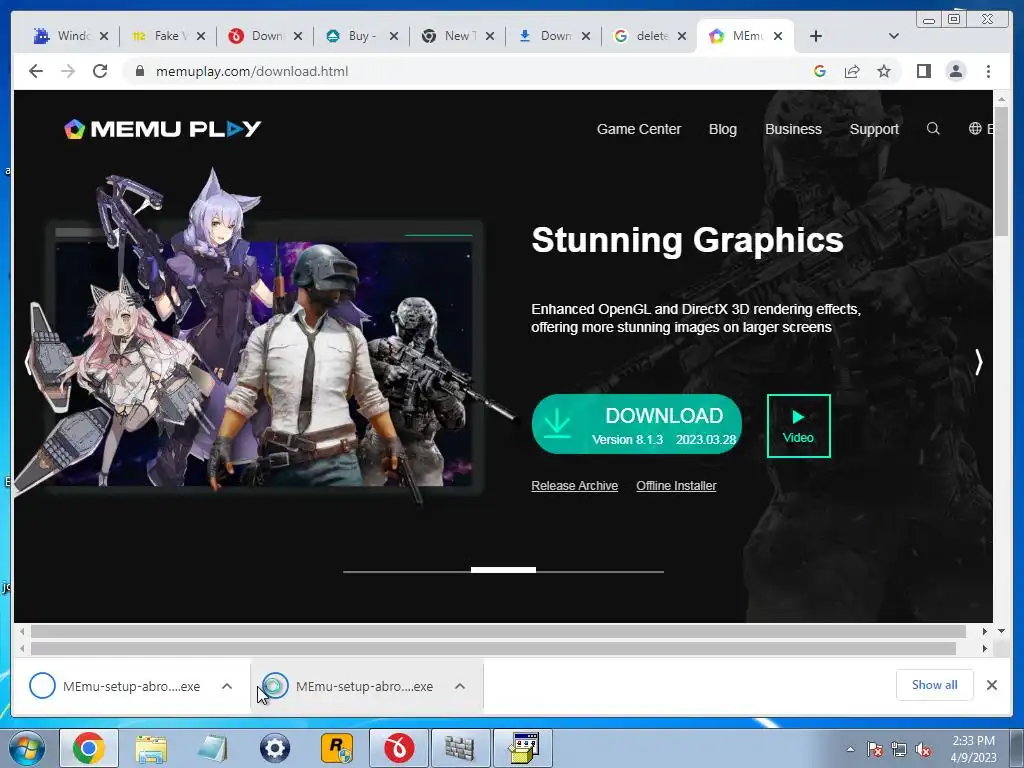Show all downloads
Image resolution: width=1024 pixels, height=768 pixels.
935,685
